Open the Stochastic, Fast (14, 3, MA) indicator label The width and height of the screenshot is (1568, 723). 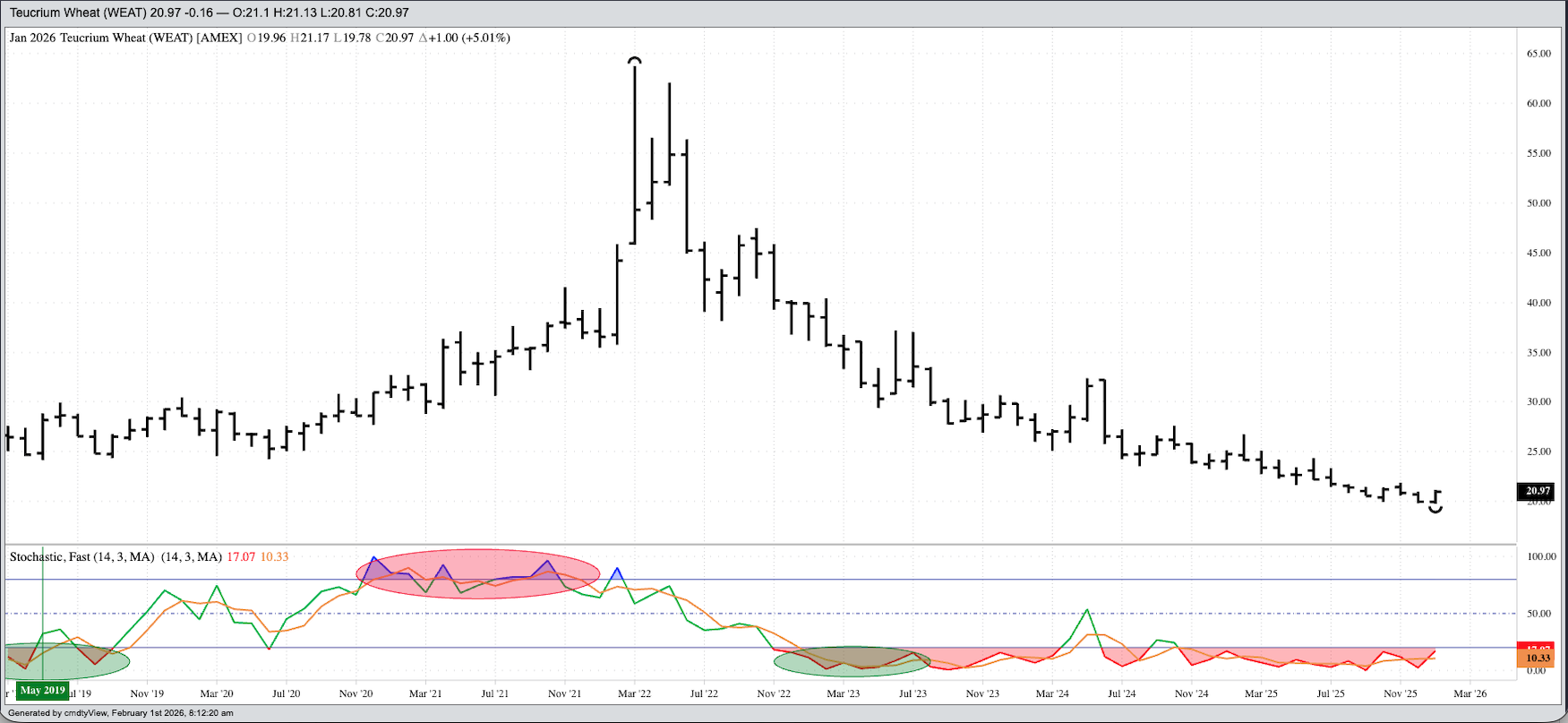click(x=81, y=557)
